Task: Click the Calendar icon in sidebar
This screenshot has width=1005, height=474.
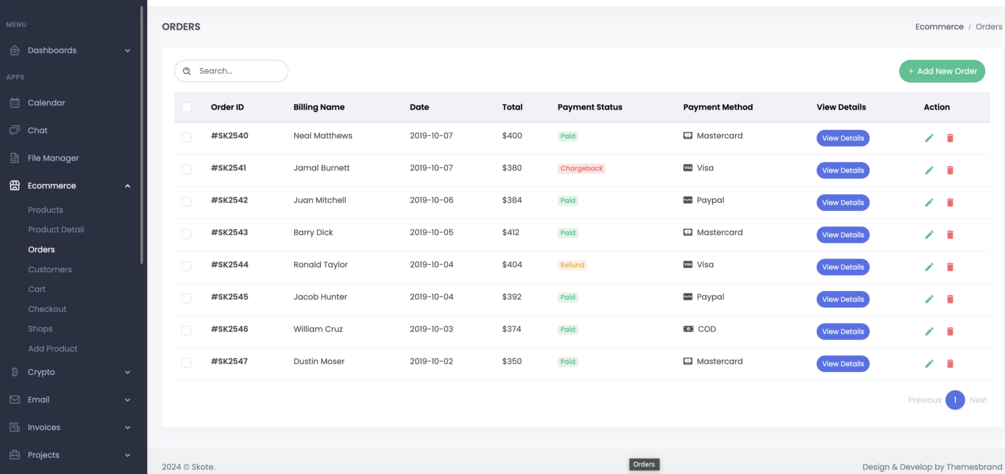Action: (x=15, y=102)
